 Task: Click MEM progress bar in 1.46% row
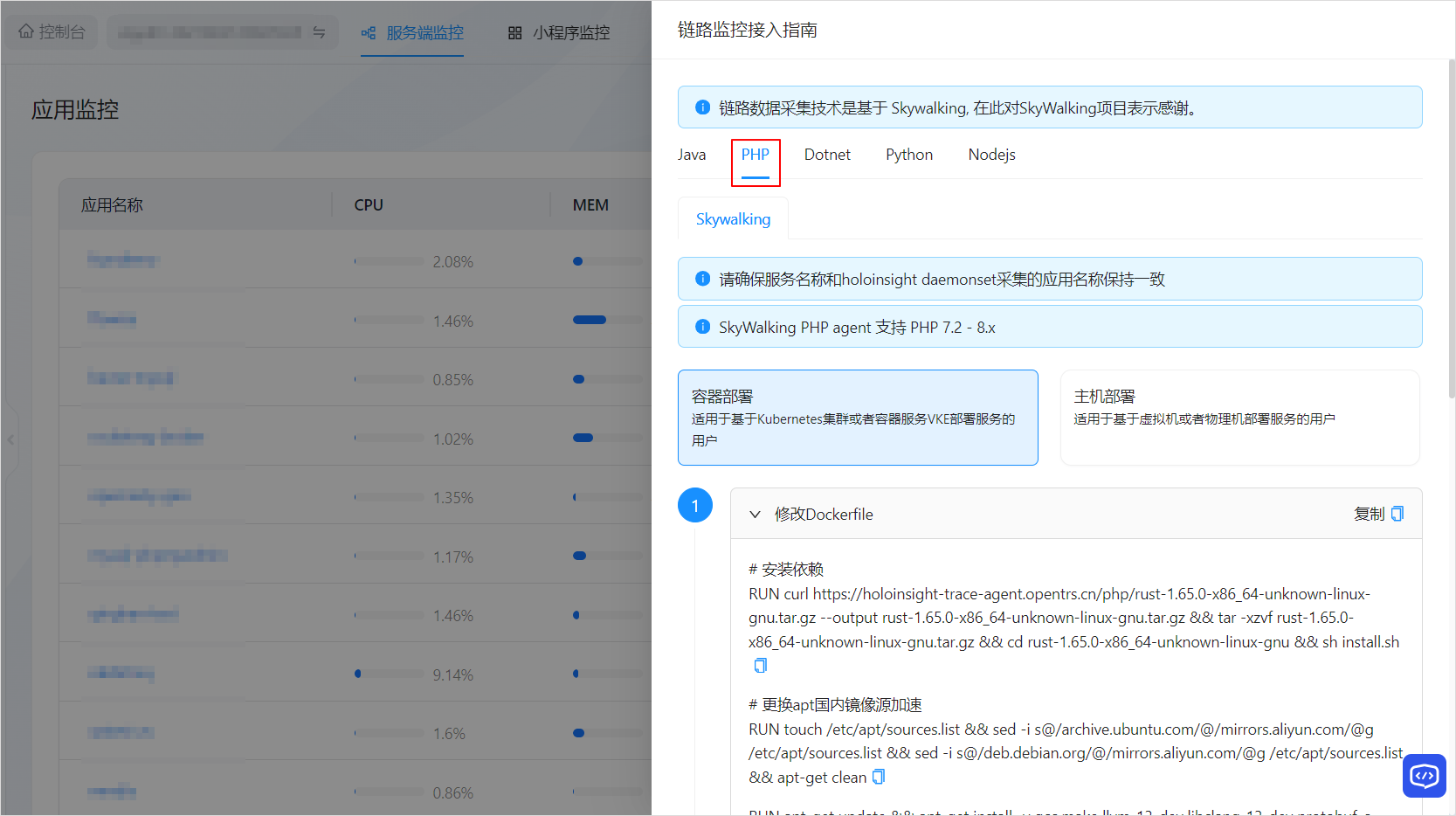(608, 320)
